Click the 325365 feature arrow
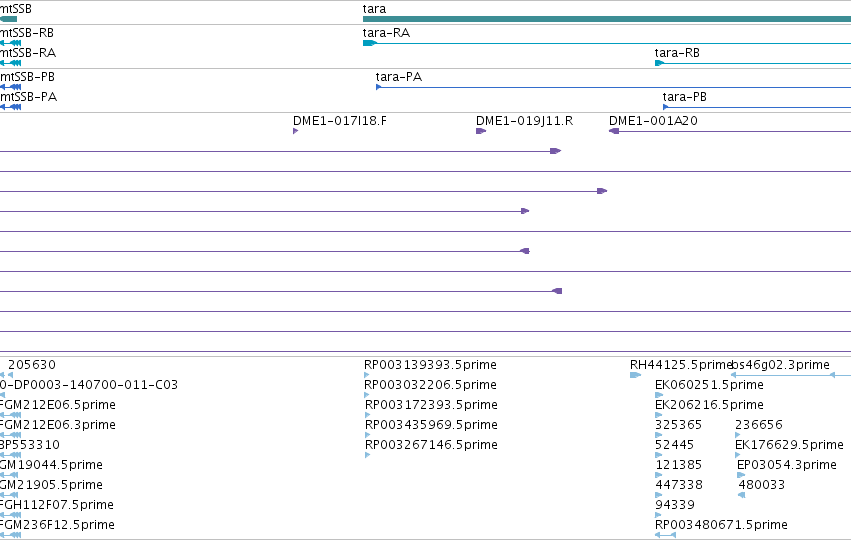This screenshot has height=540, width=851. click(659, 435)
